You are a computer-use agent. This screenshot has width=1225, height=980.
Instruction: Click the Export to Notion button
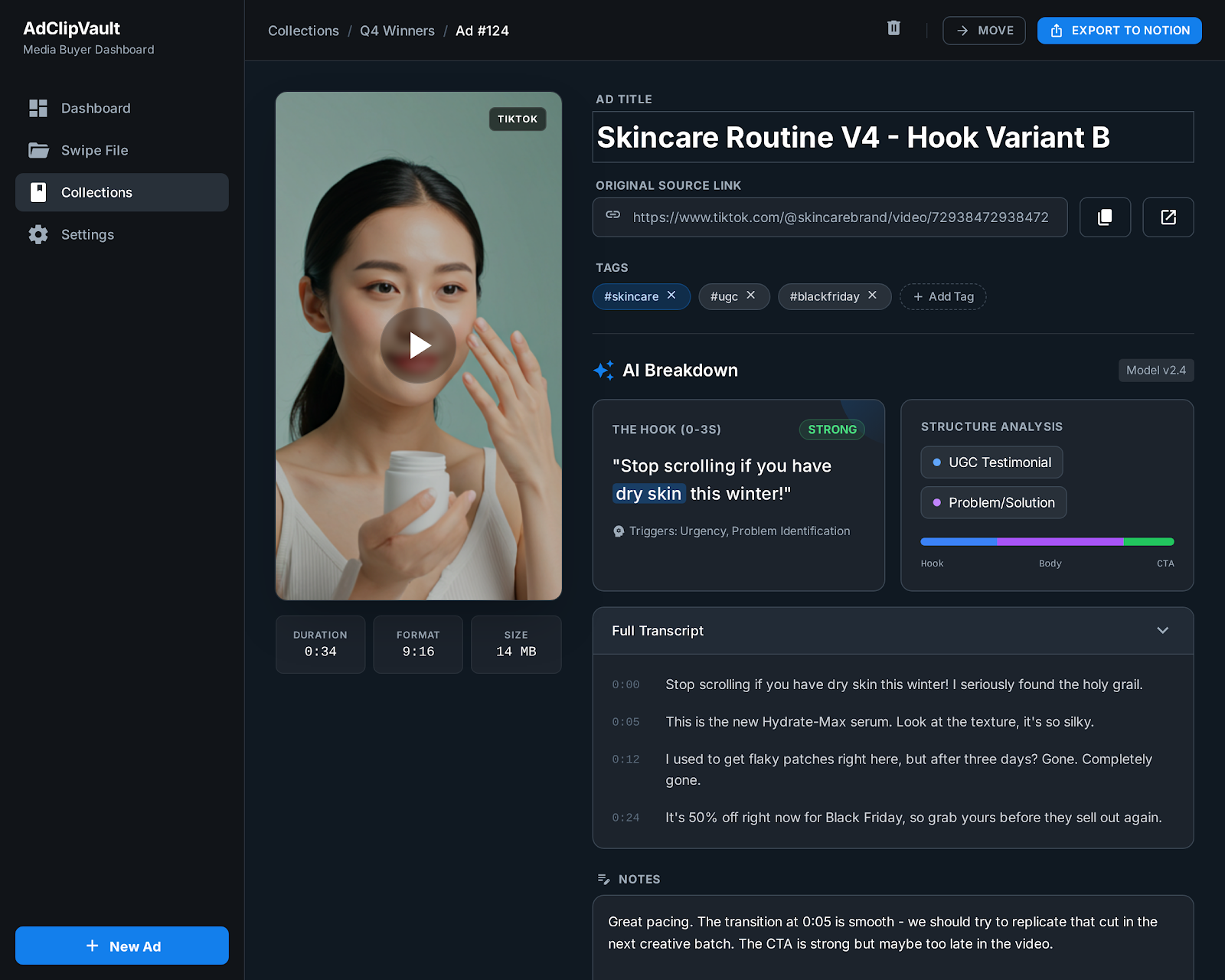click(x=1119, y=31)
